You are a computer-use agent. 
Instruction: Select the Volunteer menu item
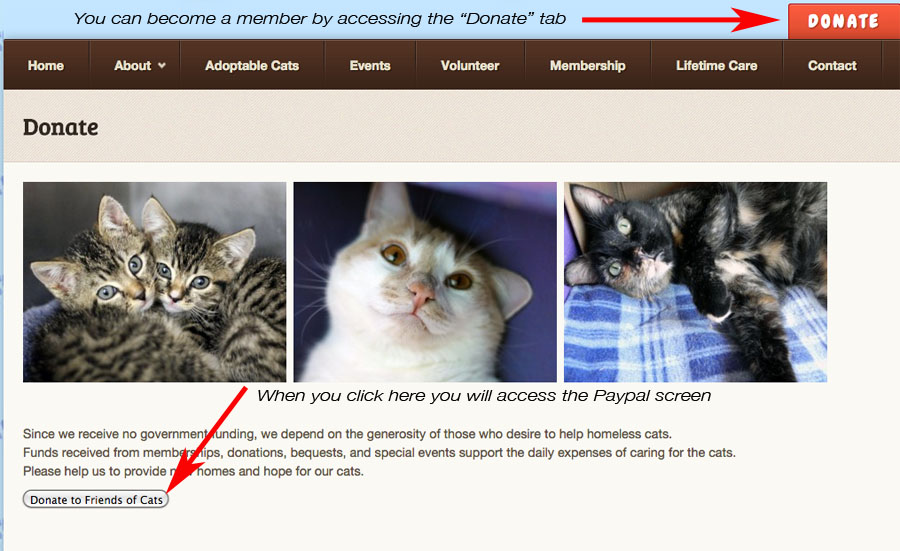click(470, 65)
